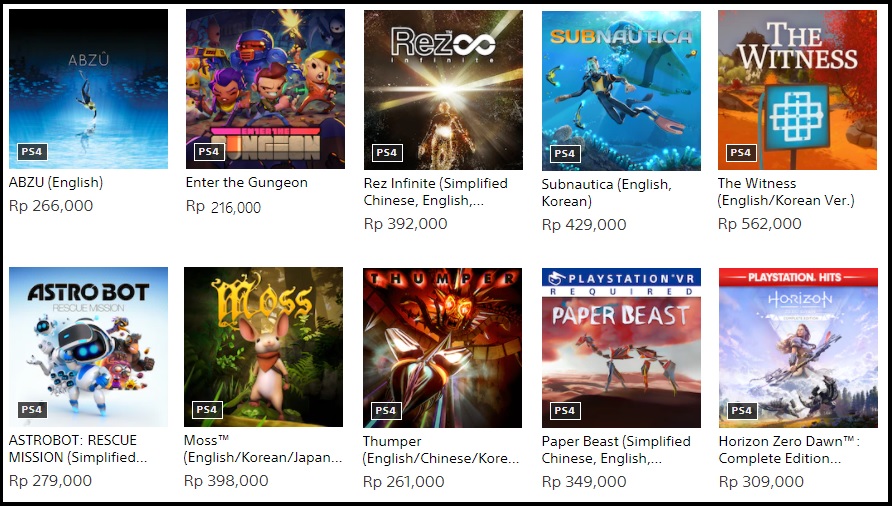The image size is (892, 506).
Task: Open the Rez Infinite cover image
Action: [x=443, y=90]
